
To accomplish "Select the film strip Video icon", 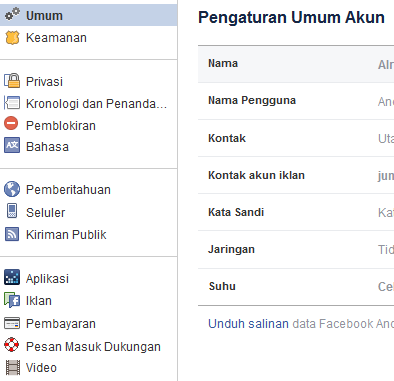I will pos(13,368).
